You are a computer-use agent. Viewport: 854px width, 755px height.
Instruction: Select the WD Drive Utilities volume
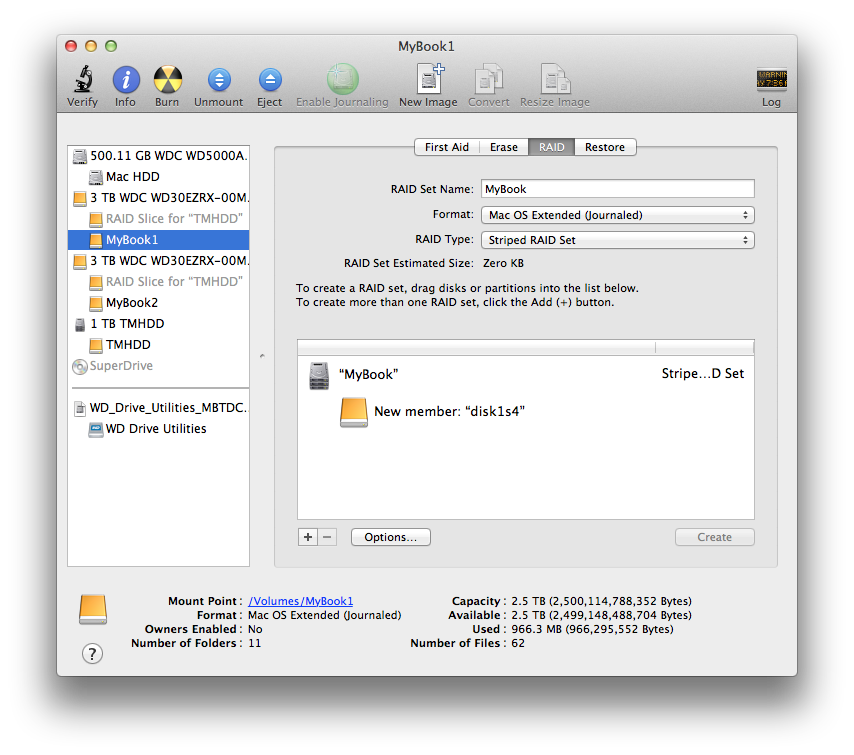[x=158, y=429]
